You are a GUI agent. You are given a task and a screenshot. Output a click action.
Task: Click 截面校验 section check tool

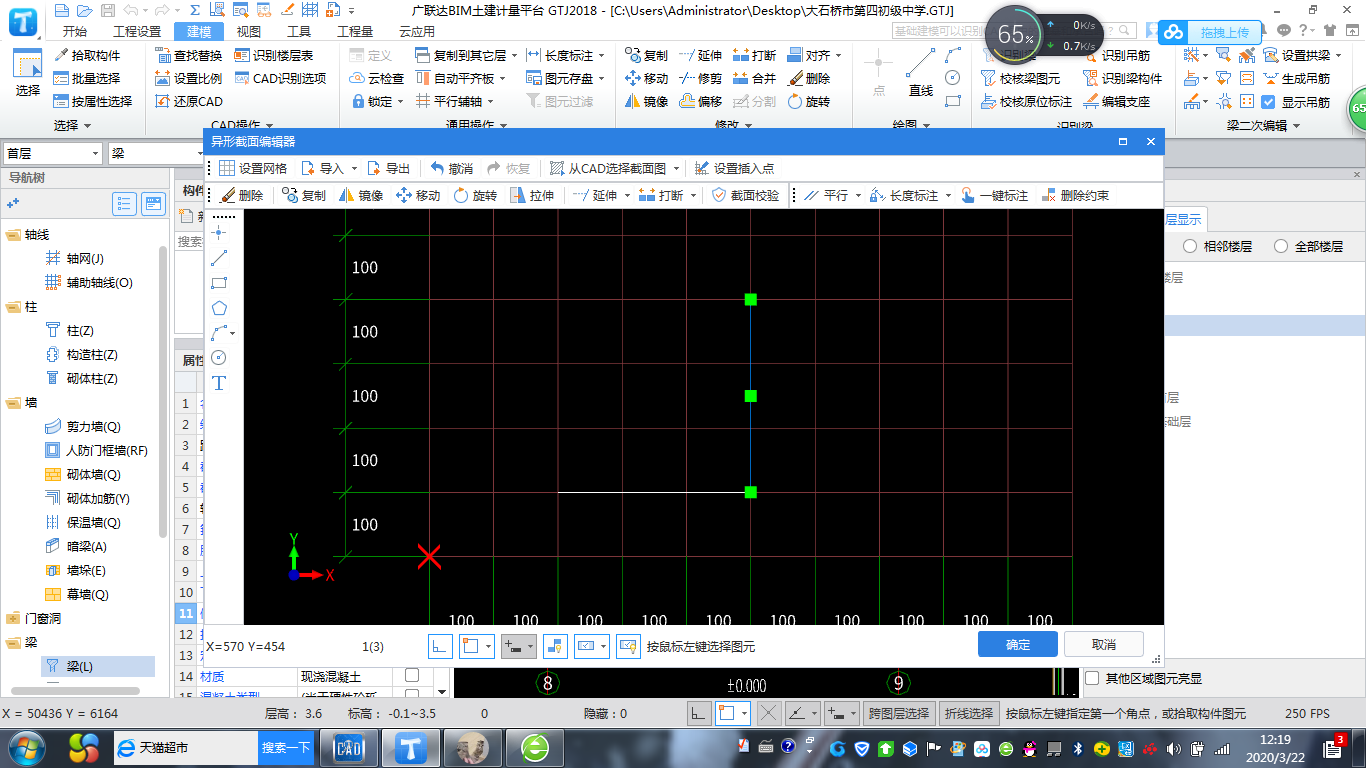[745, 195]
